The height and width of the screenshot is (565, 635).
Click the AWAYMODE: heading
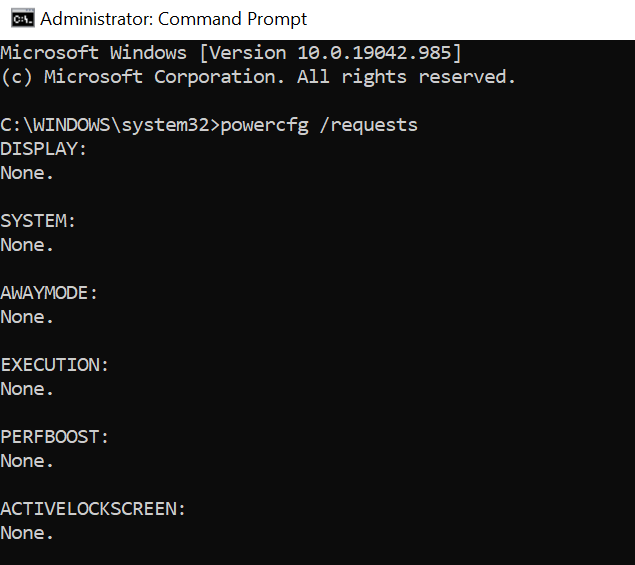tap(49, 293)
